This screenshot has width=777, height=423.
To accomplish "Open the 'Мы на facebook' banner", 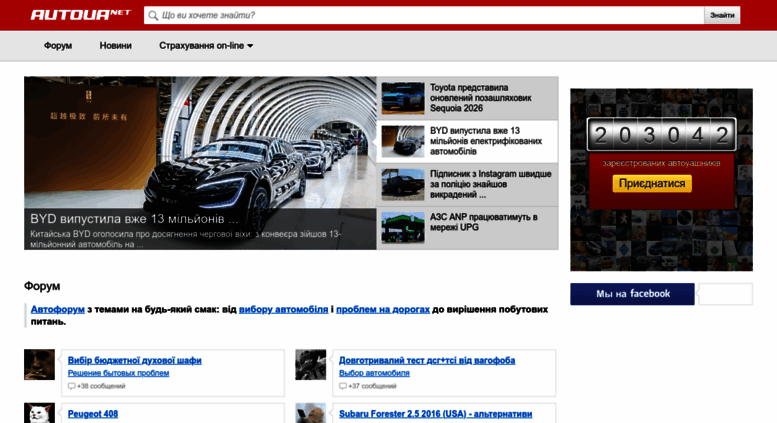I will (x=632, y=294).
